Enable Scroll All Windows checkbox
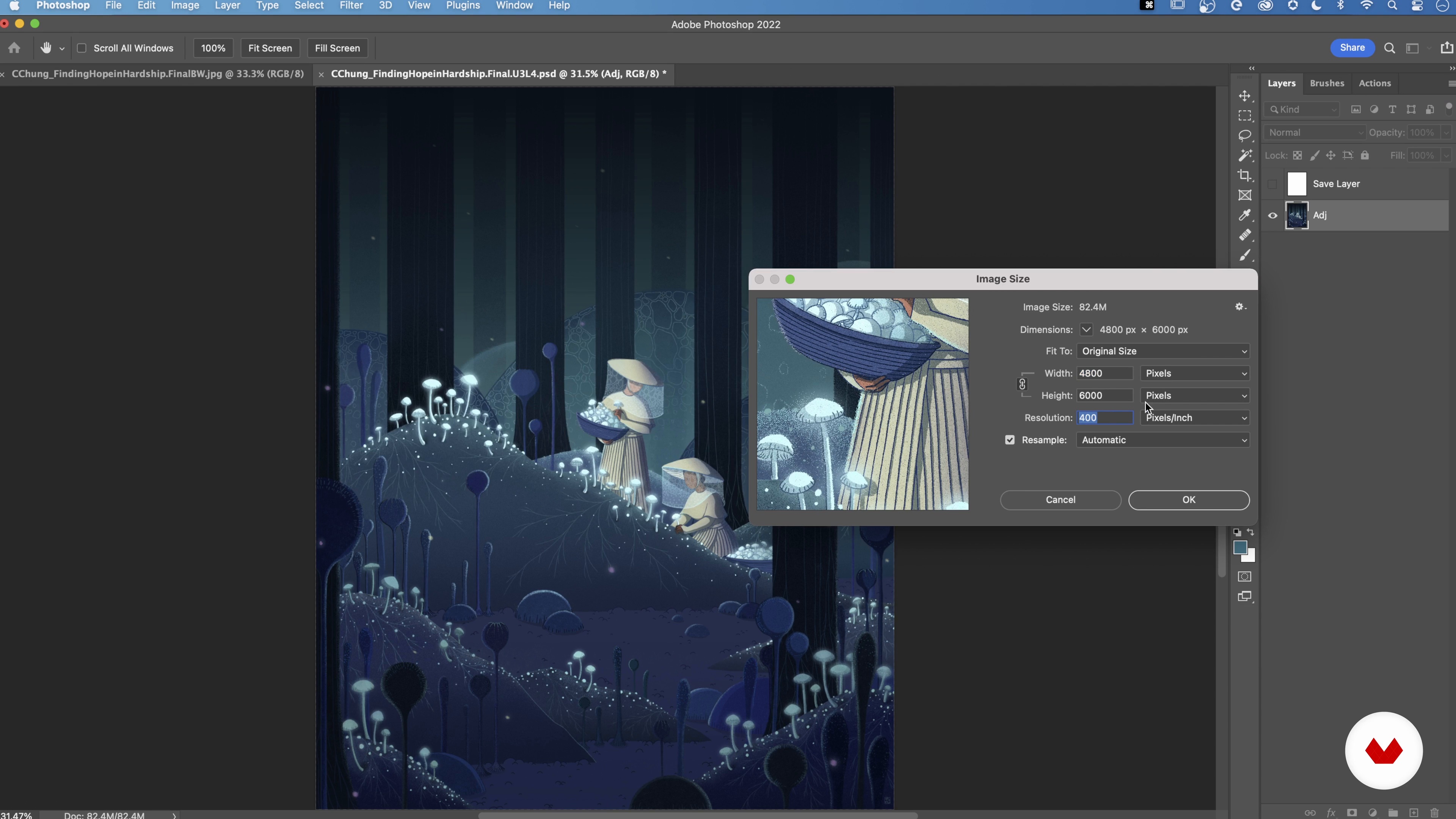The height and width of the screenshot is (819, 1456). 82,48
